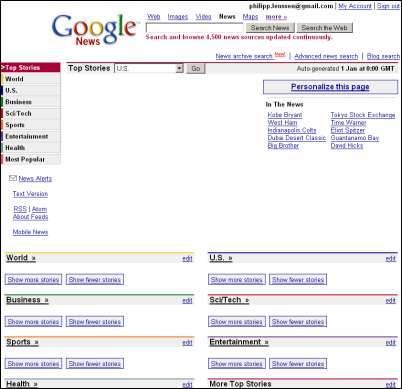The width and height of the screenshot is (402, 389).
Task: Click the Atom feed link
Action: coord(39,209)
